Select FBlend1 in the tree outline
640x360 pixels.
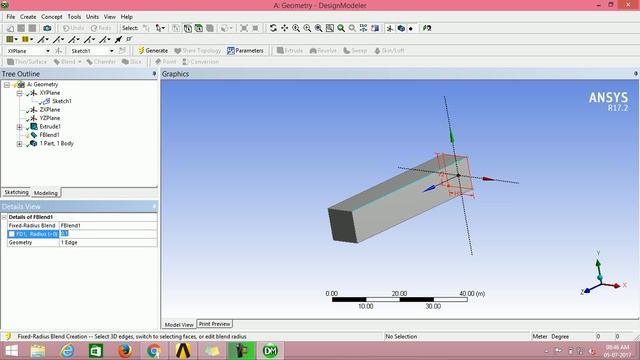(x=49, y=135)
